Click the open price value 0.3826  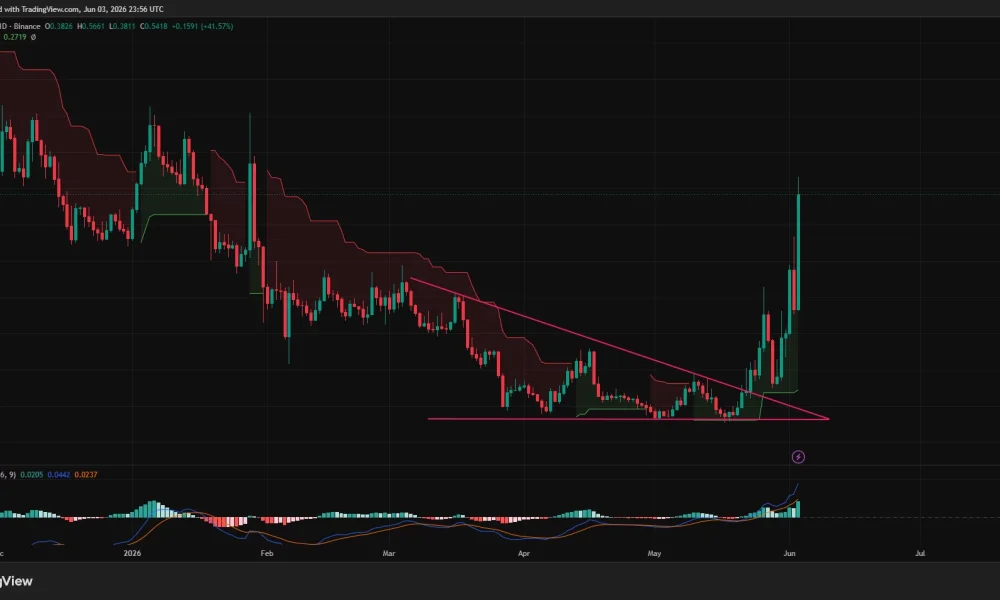pos(59,26)
